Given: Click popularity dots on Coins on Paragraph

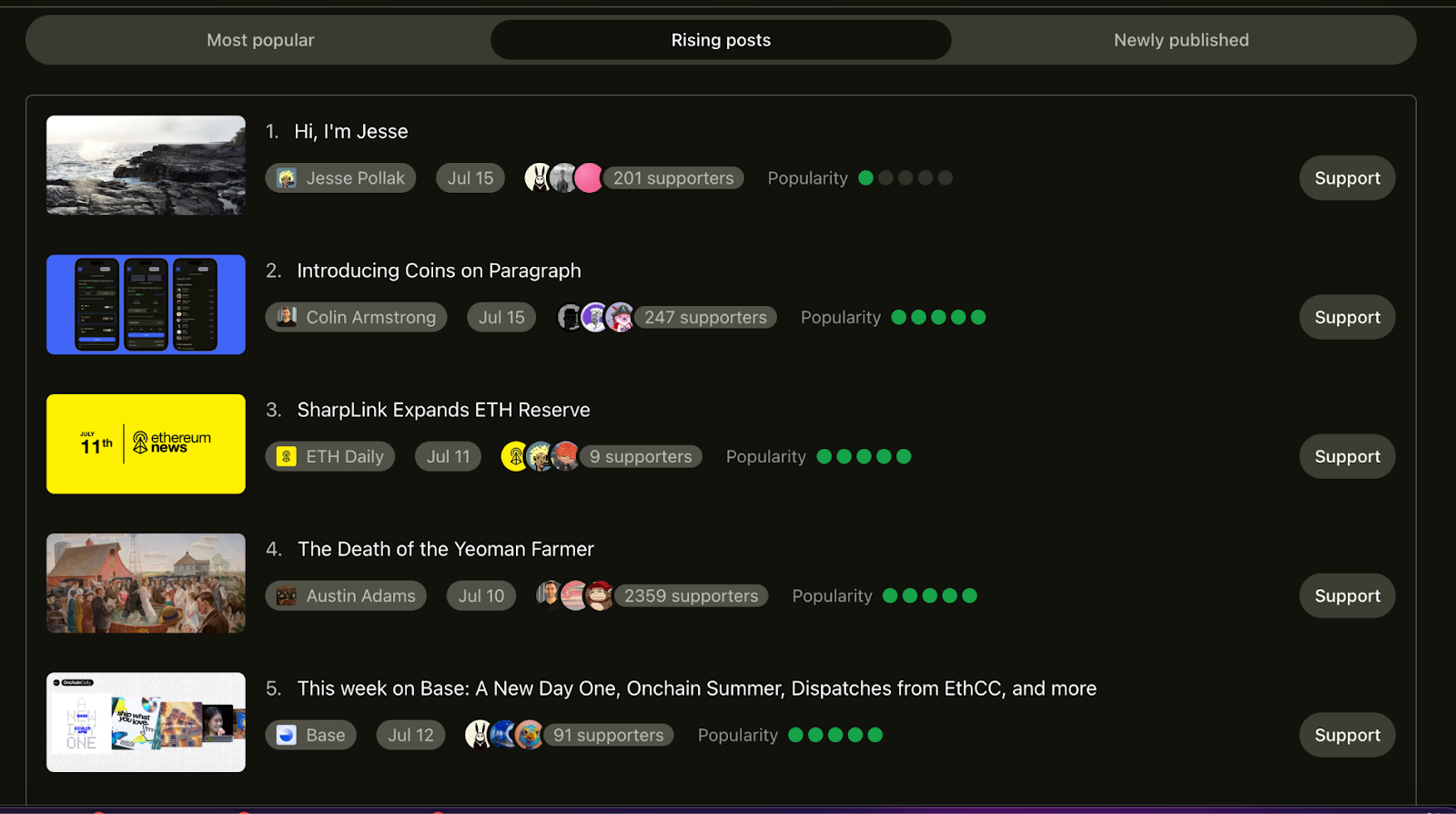Looking at the screenshot, I should click(938, 317).
